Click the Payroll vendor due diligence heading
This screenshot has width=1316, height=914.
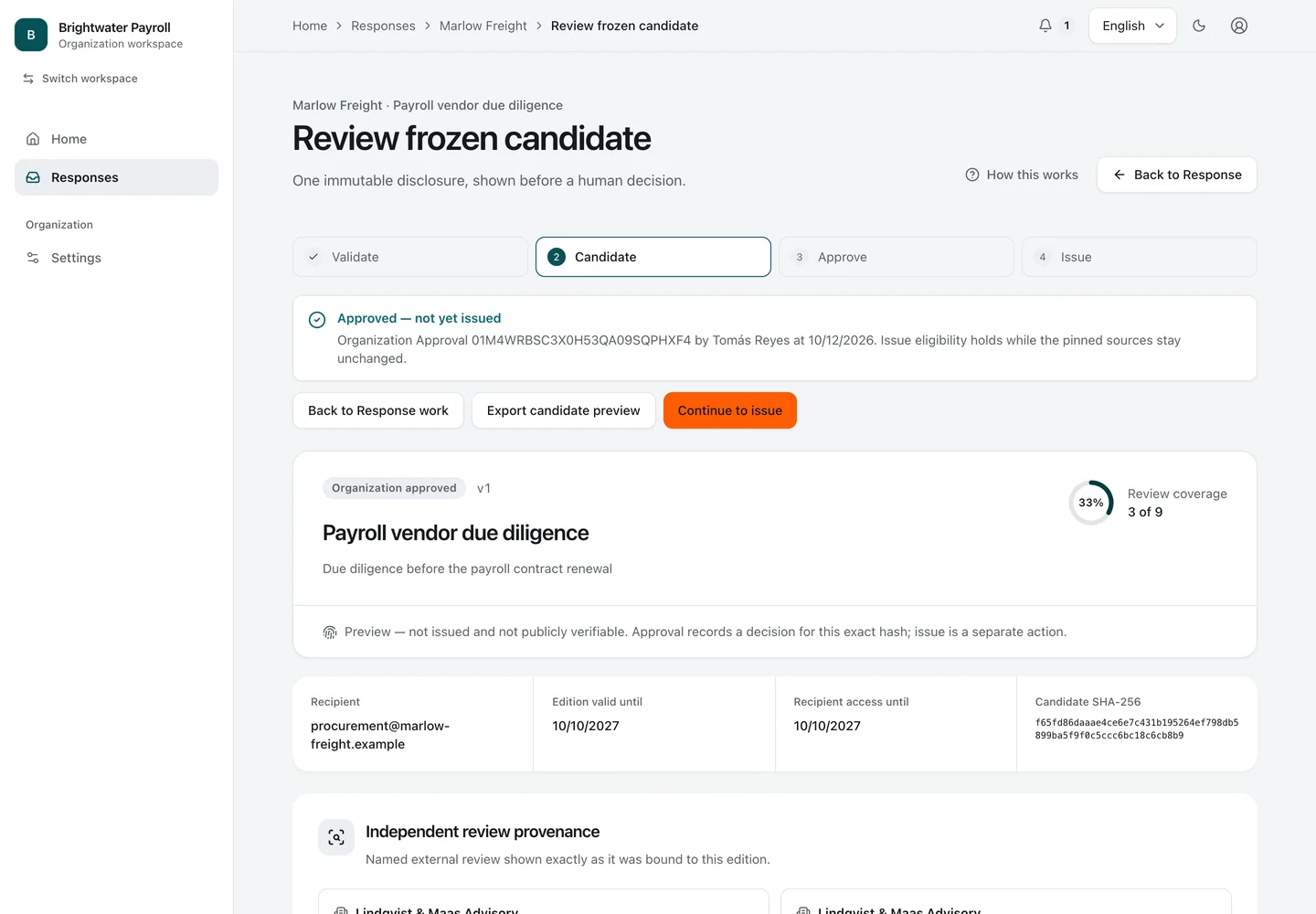[456, 533]
